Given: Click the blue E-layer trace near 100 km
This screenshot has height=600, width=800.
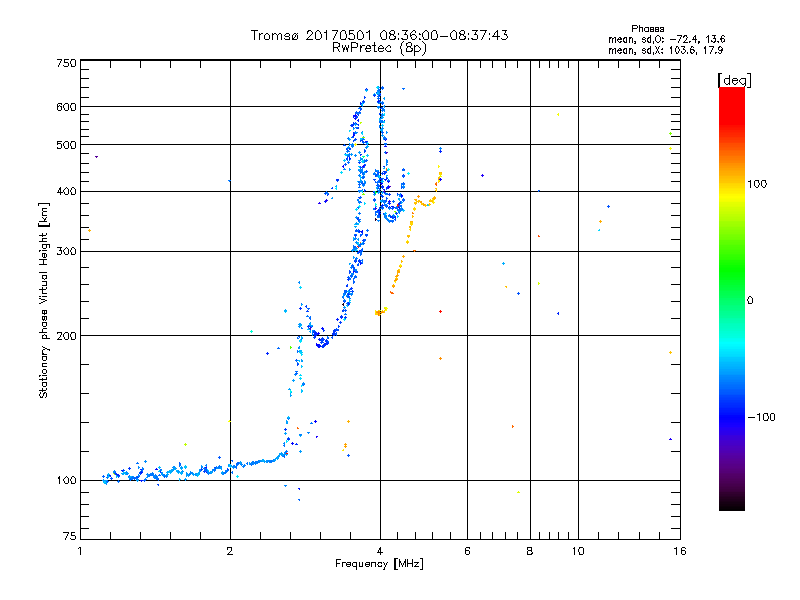Looking at the screenshot, I should [x=194, y=470].
